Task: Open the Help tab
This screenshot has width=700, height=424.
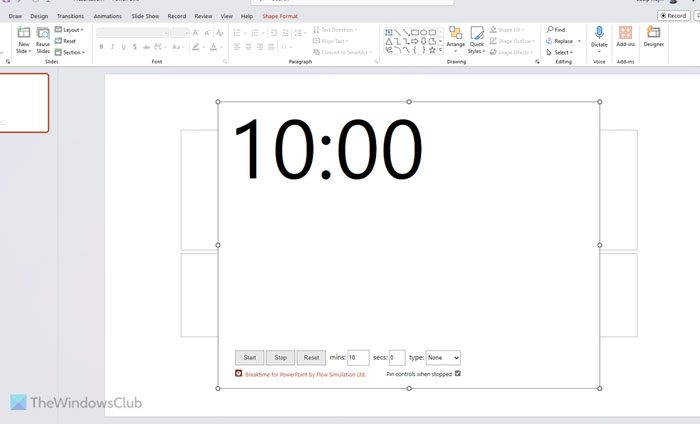Action: click(247, 16)
